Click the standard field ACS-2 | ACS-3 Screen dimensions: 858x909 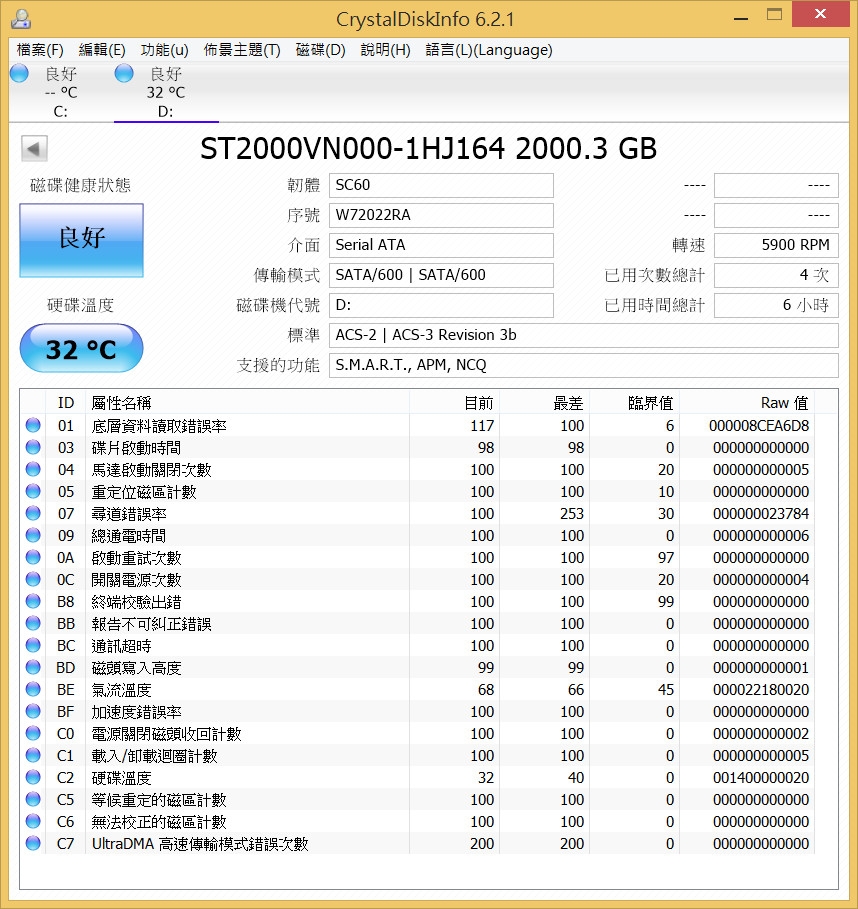point(584,336)
